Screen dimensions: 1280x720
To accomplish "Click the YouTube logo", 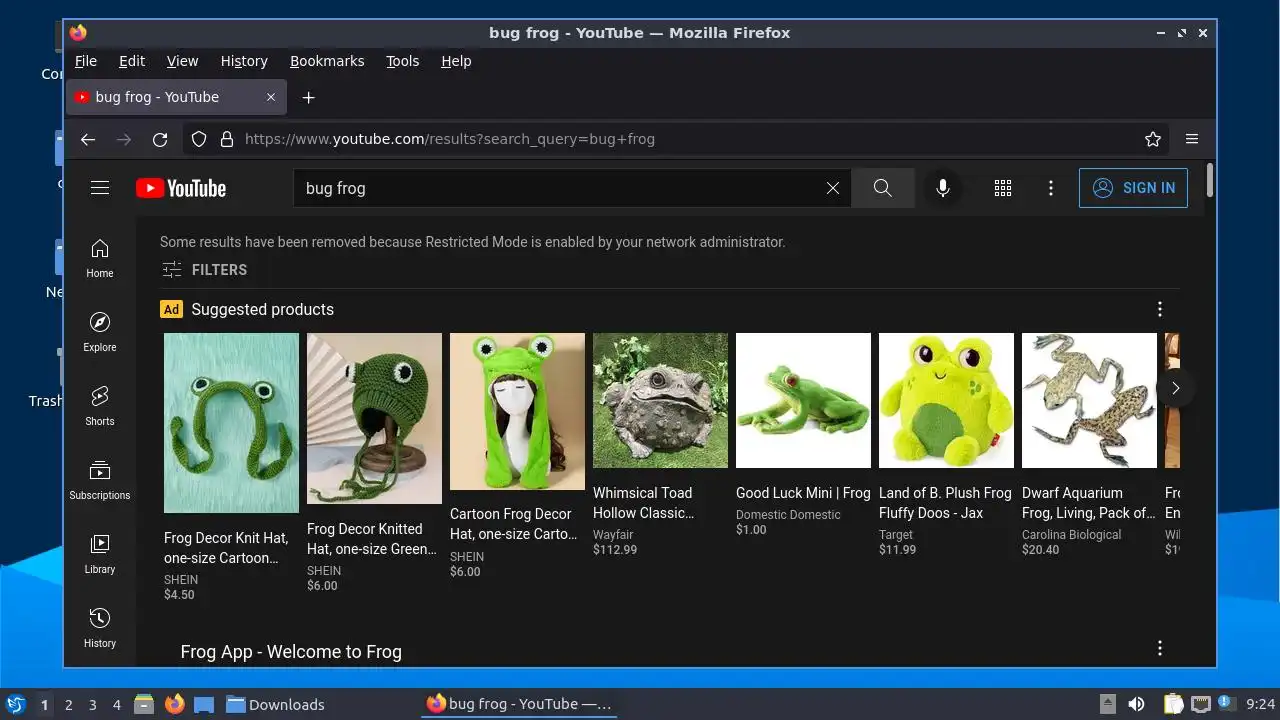I will pyautogui.click(x=181, y=188).
